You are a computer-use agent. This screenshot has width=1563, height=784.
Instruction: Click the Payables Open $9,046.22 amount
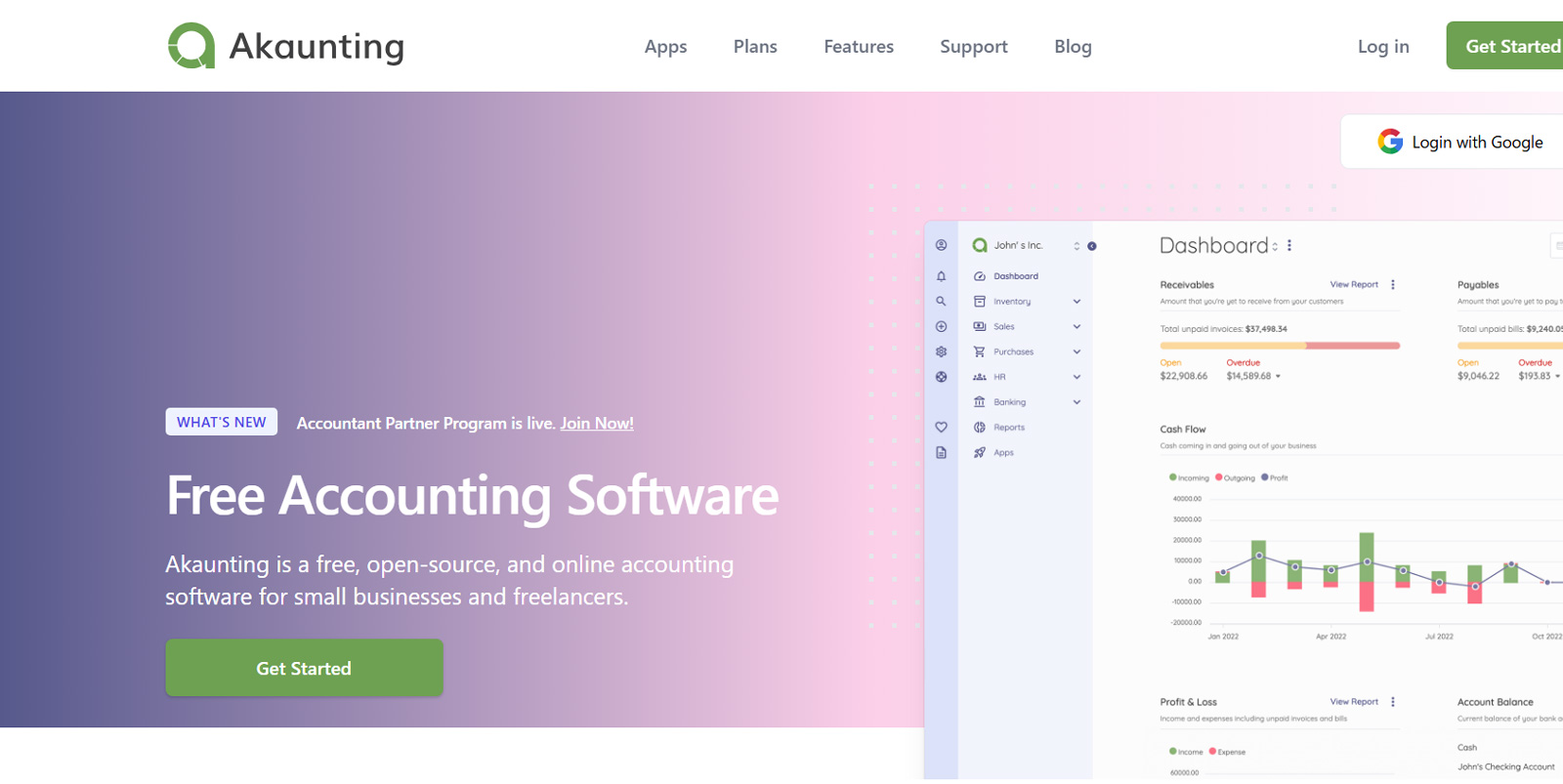pyautogui.click(x=1478, y=377)
